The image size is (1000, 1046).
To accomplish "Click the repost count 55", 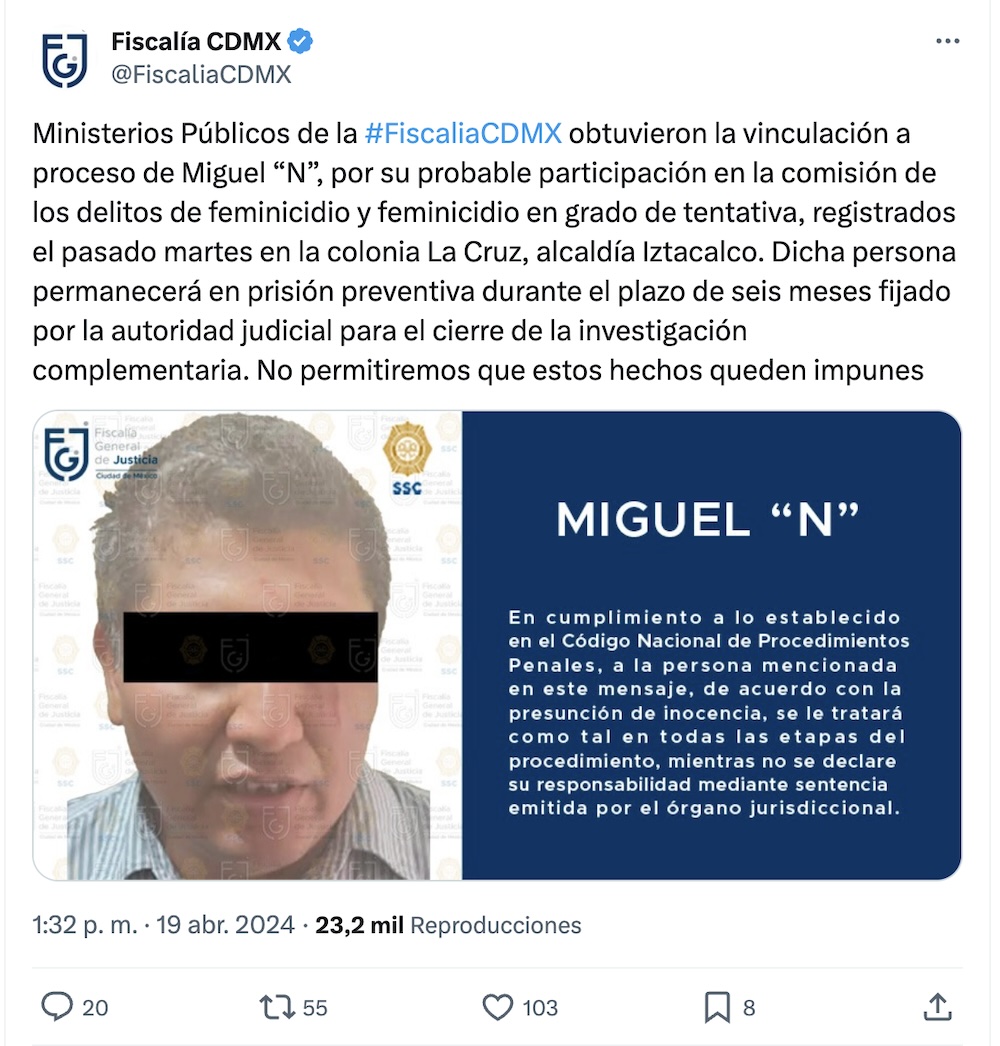I will (x=315, y=1007).
